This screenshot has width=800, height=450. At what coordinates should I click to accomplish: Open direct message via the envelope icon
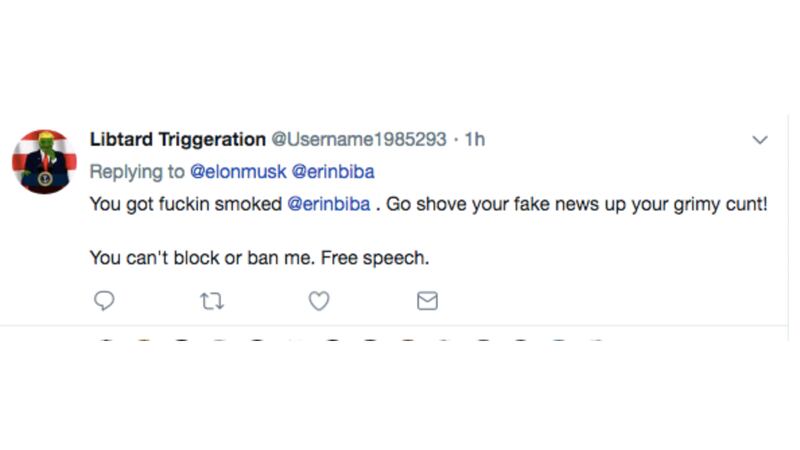(x=427, y=300)
